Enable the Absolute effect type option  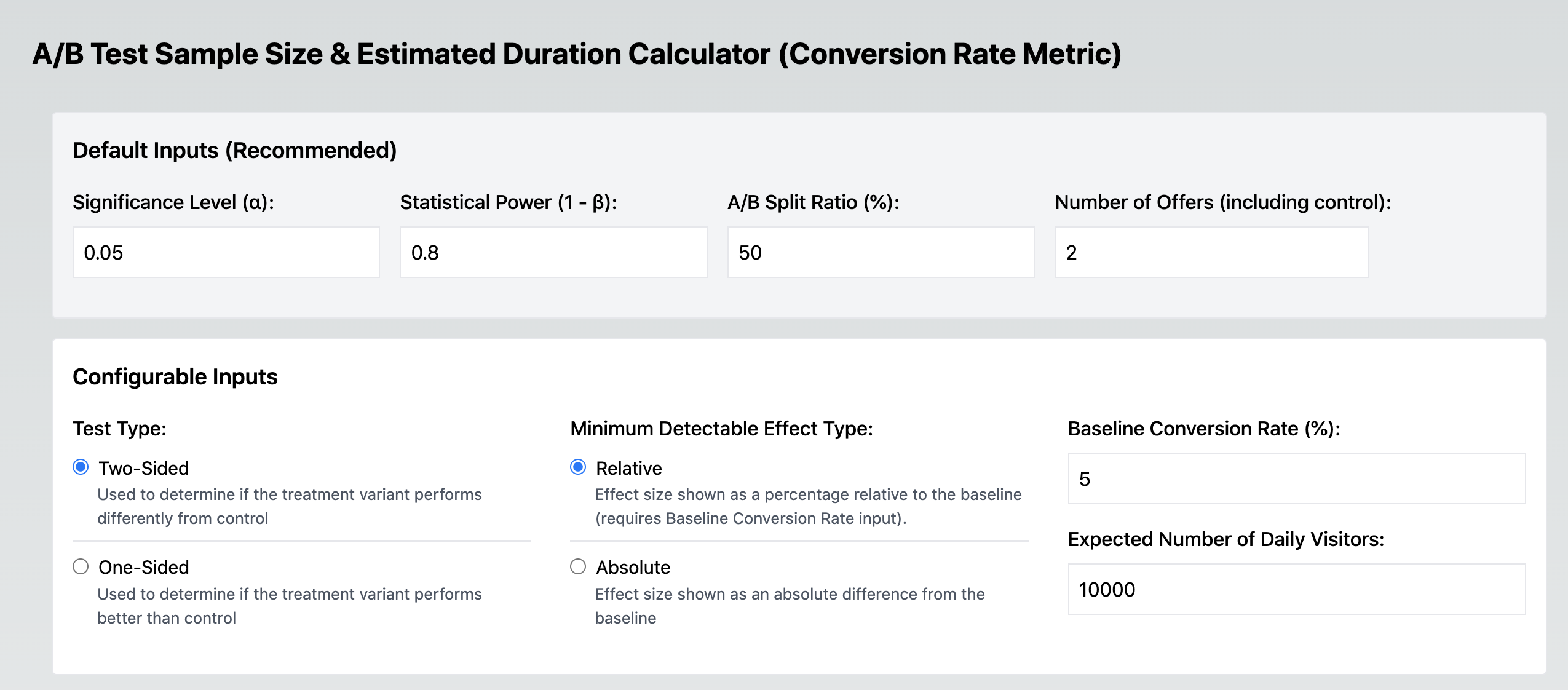pyautogui.click(x=579, y=567)
